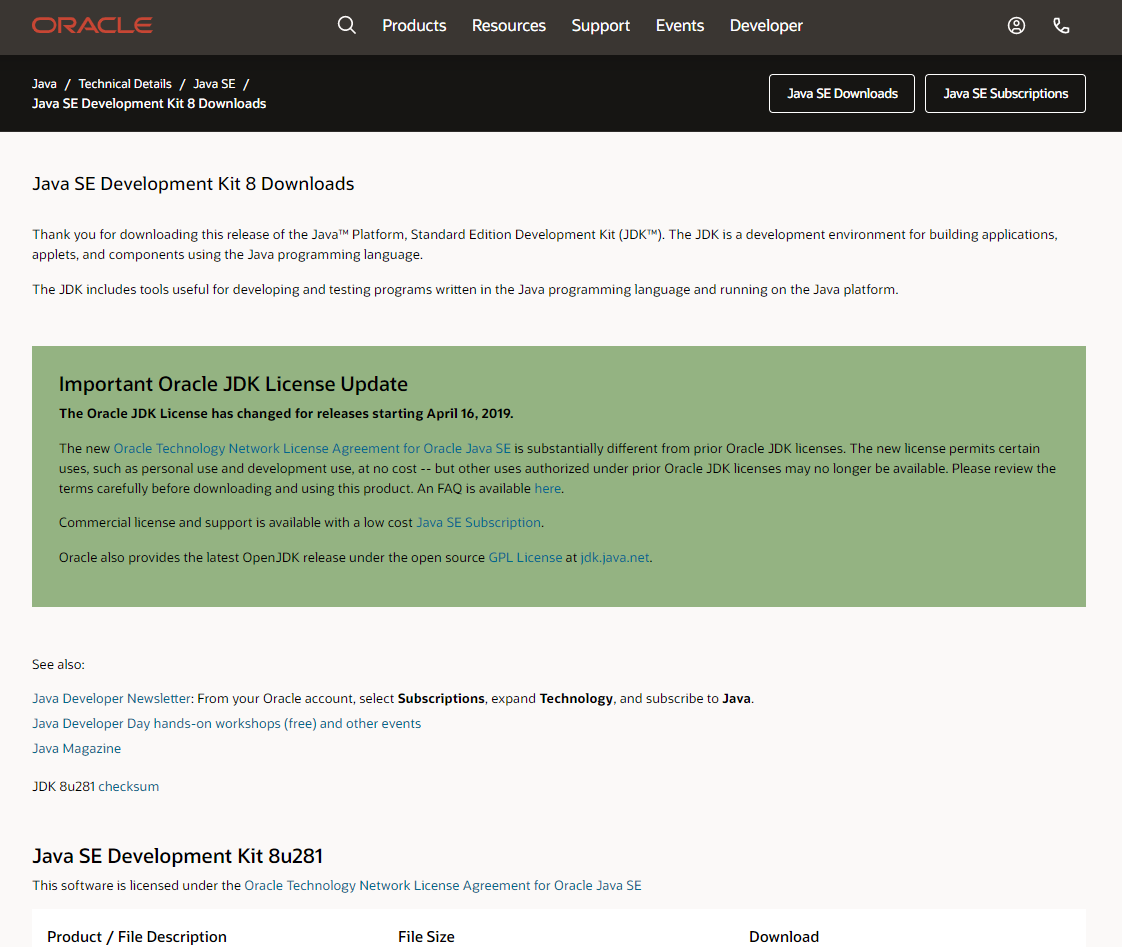
Task: Click 'See also:' text
Action: pos(58,665)
